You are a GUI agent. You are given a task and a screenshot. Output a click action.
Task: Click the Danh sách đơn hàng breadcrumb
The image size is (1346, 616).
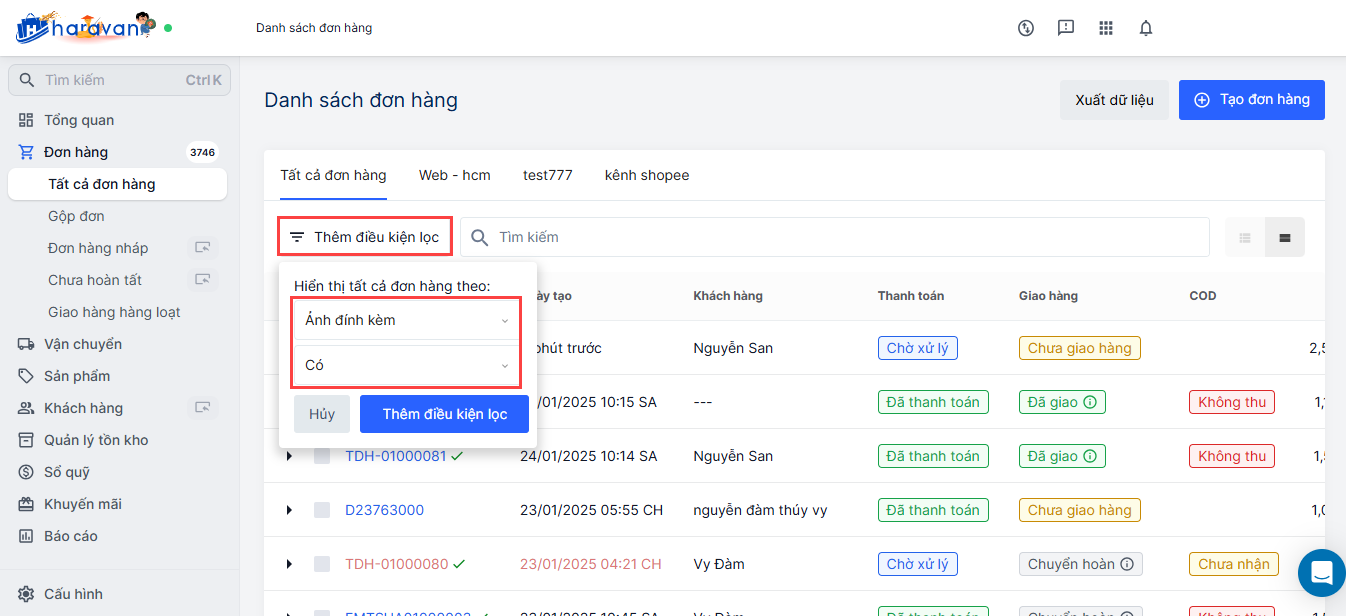(x=314, y=28)
